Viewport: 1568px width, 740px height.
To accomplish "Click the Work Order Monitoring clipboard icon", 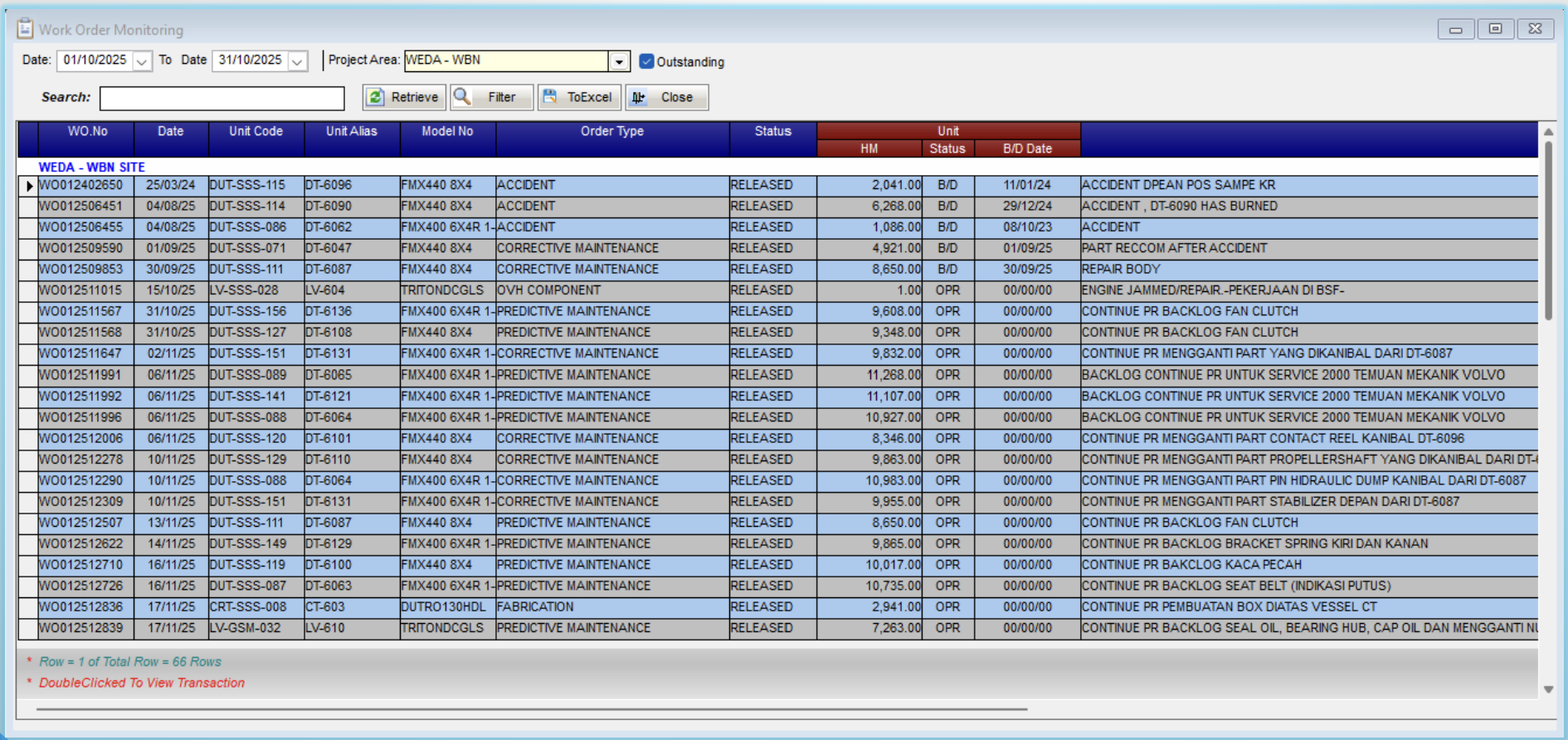I will 25,29.
